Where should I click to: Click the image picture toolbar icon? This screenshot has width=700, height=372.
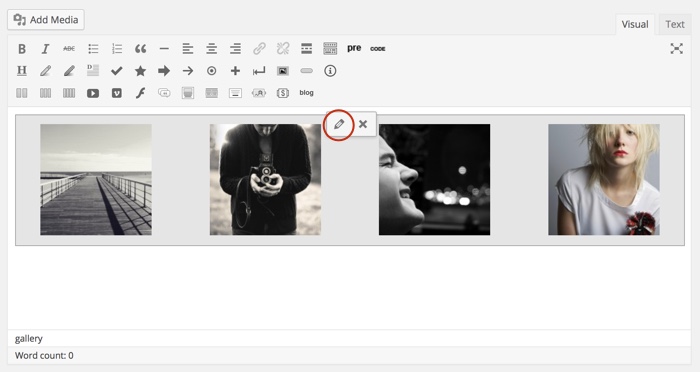[283, 71]
